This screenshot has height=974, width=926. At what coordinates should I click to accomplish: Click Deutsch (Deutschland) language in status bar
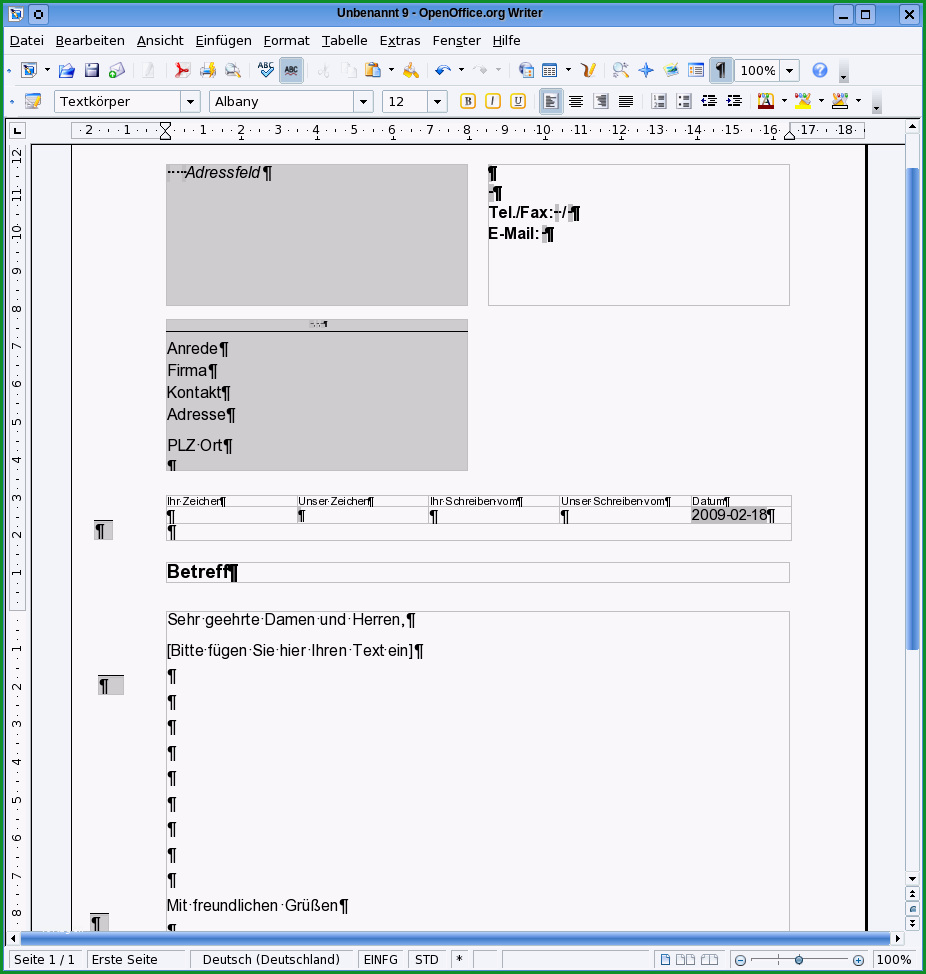271,960
